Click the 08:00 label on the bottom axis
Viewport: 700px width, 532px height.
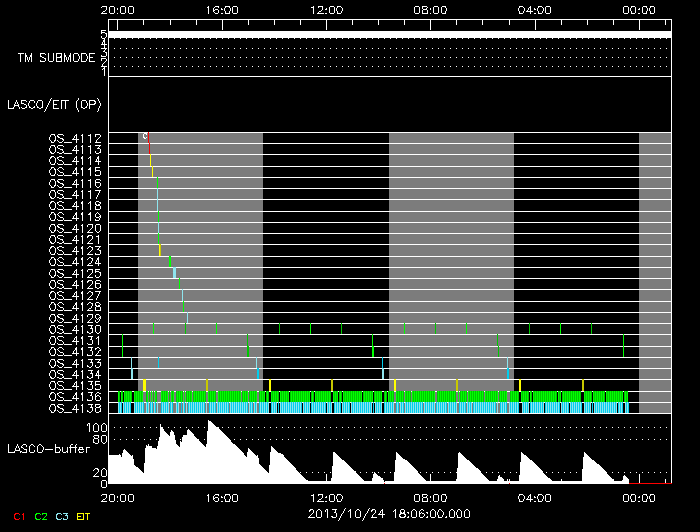[430, 497]
